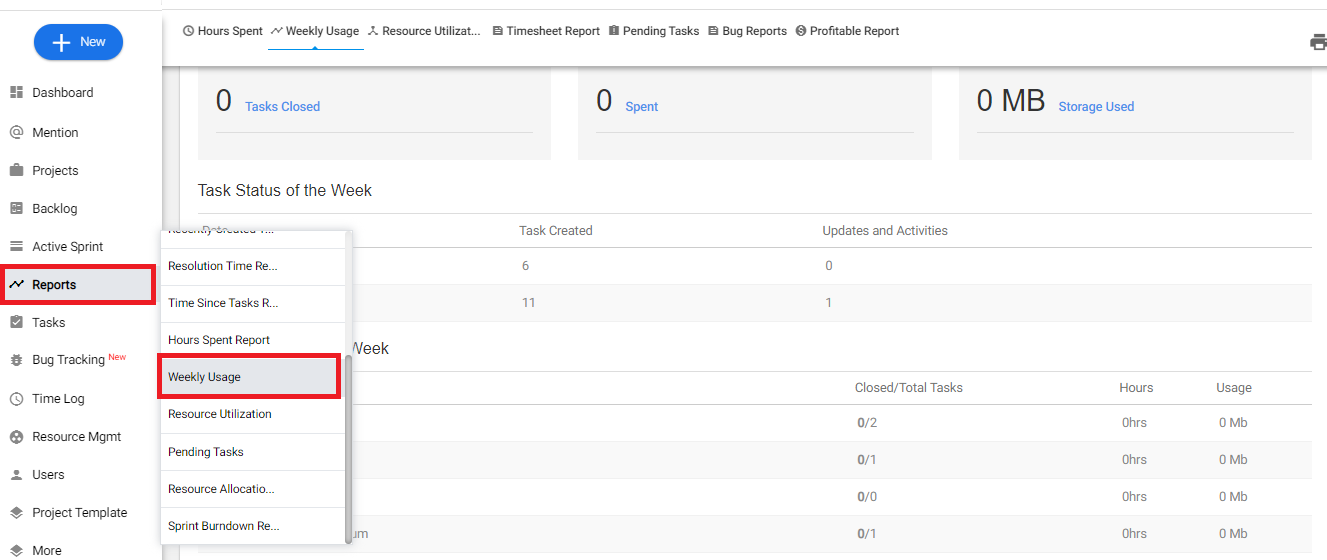
Task: Click the Tasks Closed link
Action: pos(282,107)
